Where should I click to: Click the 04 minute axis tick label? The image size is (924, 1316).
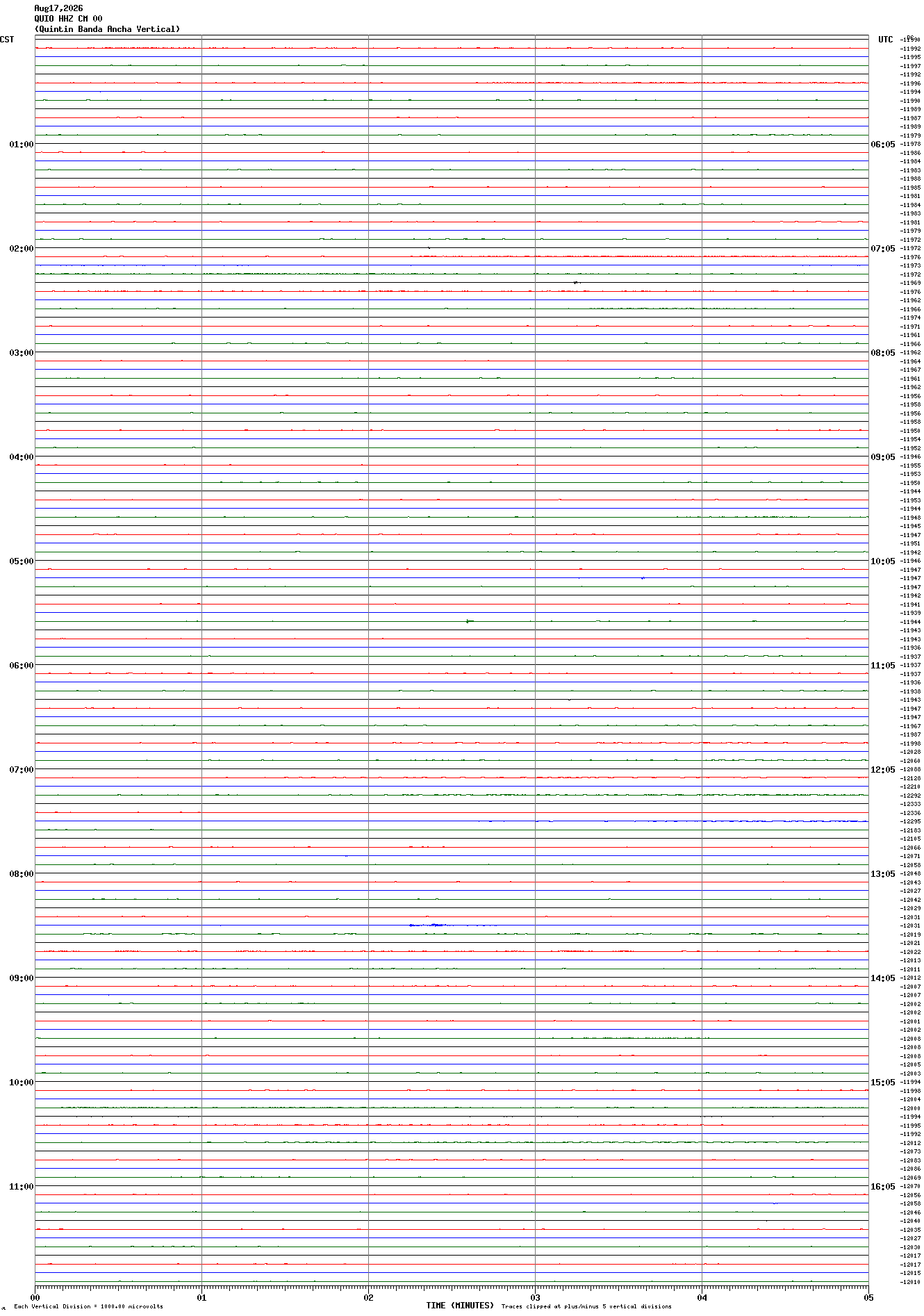(702, 1297)
